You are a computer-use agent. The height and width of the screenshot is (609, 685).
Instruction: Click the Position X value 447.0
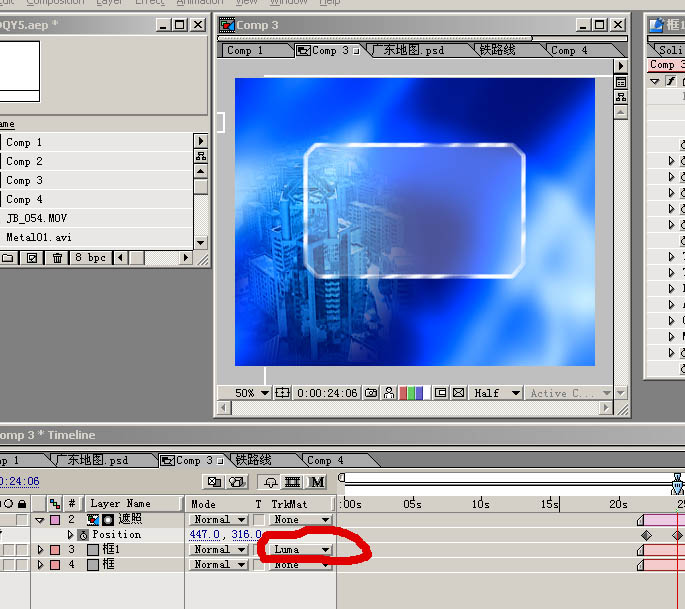(205, 534)
